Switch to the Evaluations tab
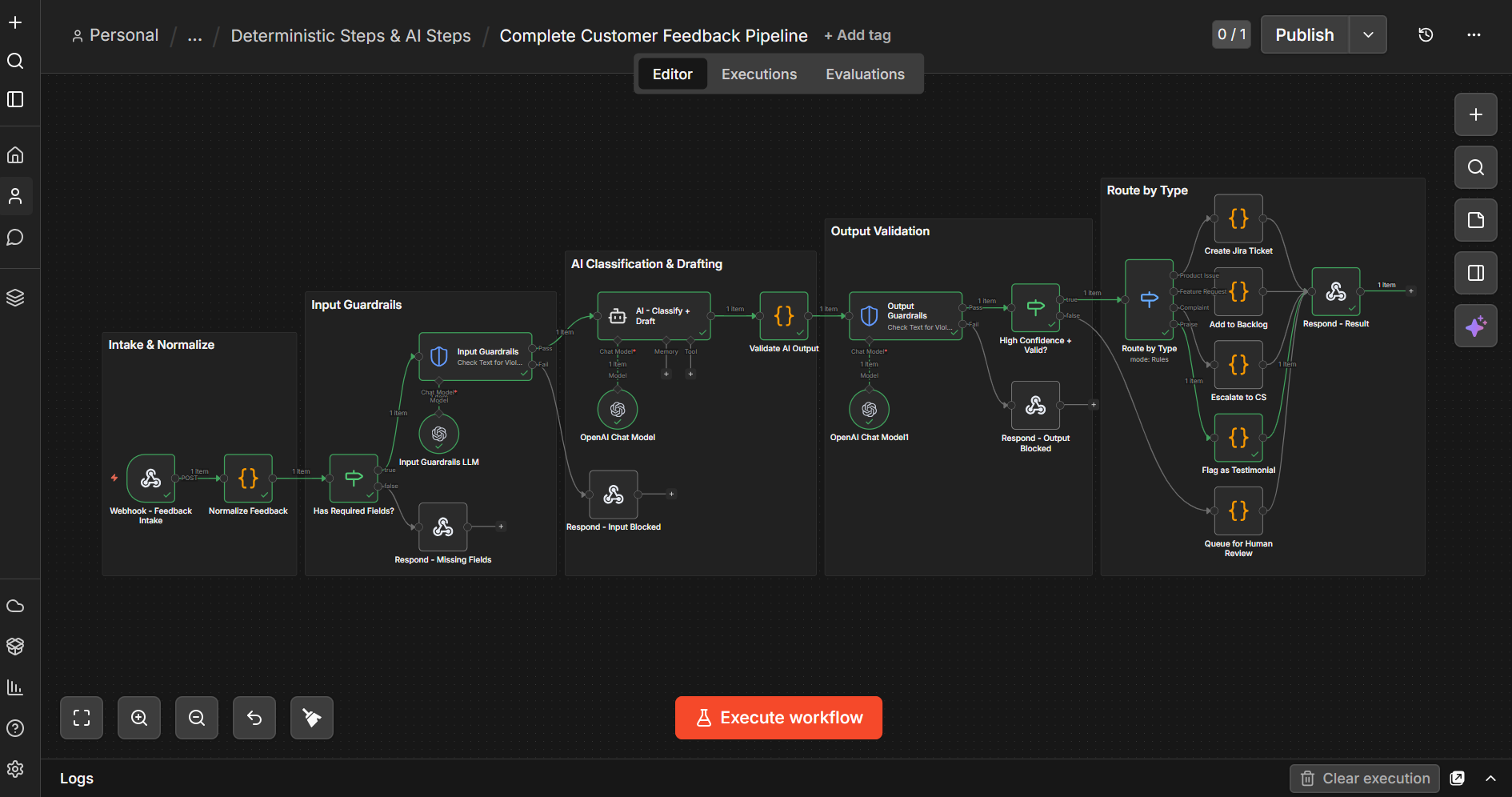 click(x=865, y=74)
